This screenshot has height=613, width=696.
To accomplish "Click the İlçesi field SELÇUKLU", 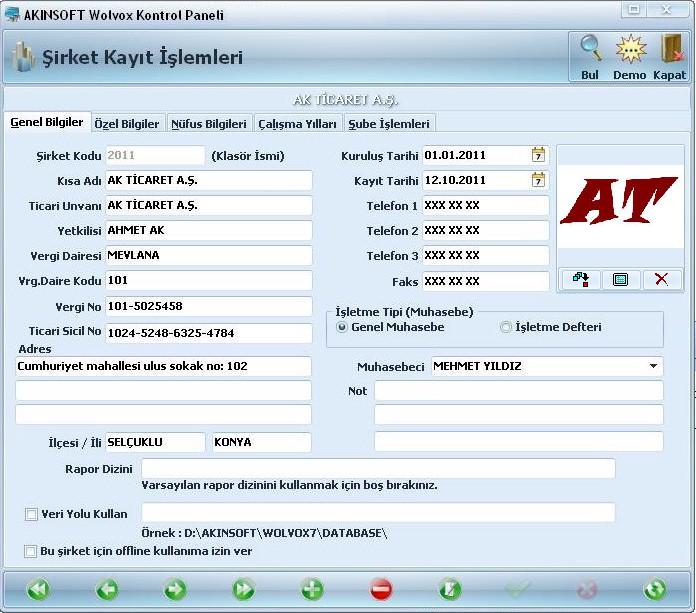I will pos(155,442).
